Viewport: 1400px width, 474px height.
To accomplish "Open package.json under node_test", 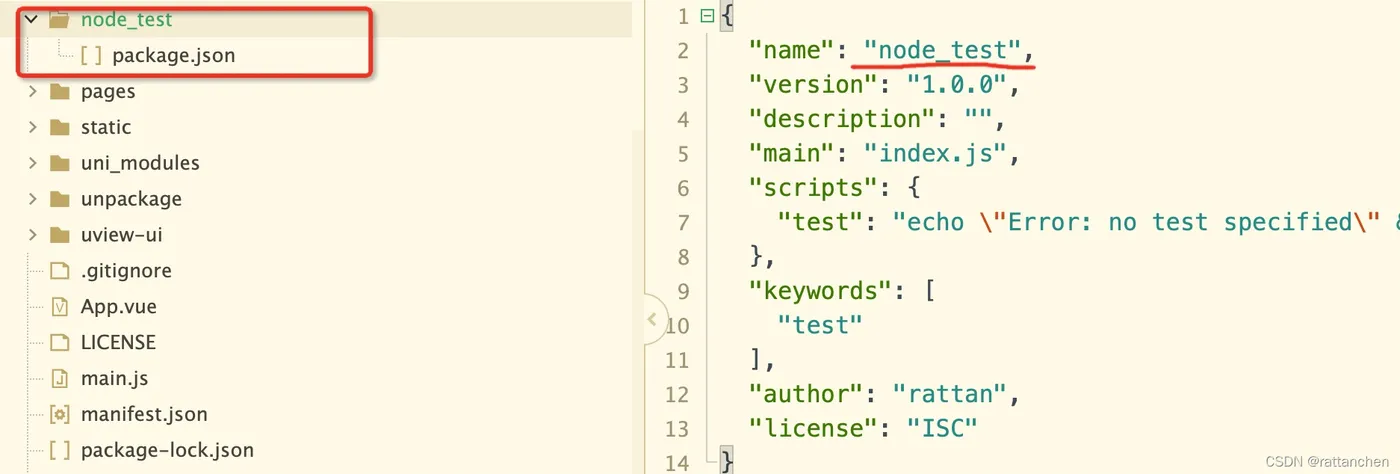I will click(174, 55).
